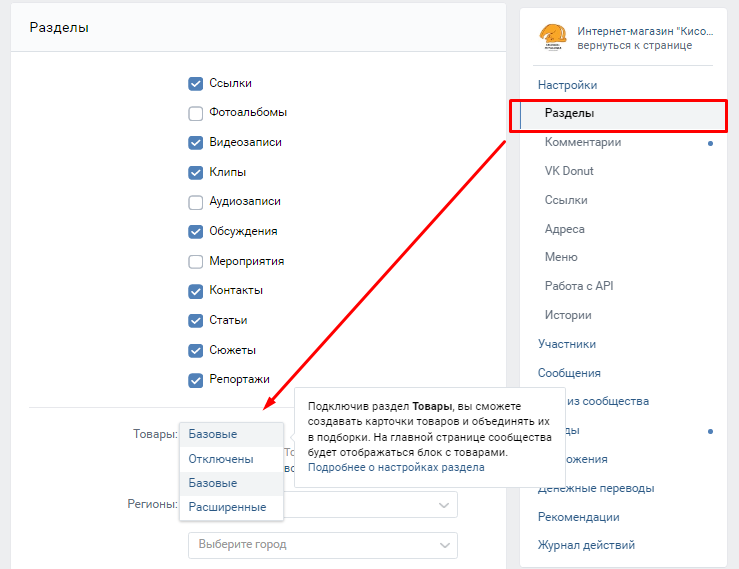Uncheck the Клипы checkbox
The image size is (739, 569).
[196, 172]
